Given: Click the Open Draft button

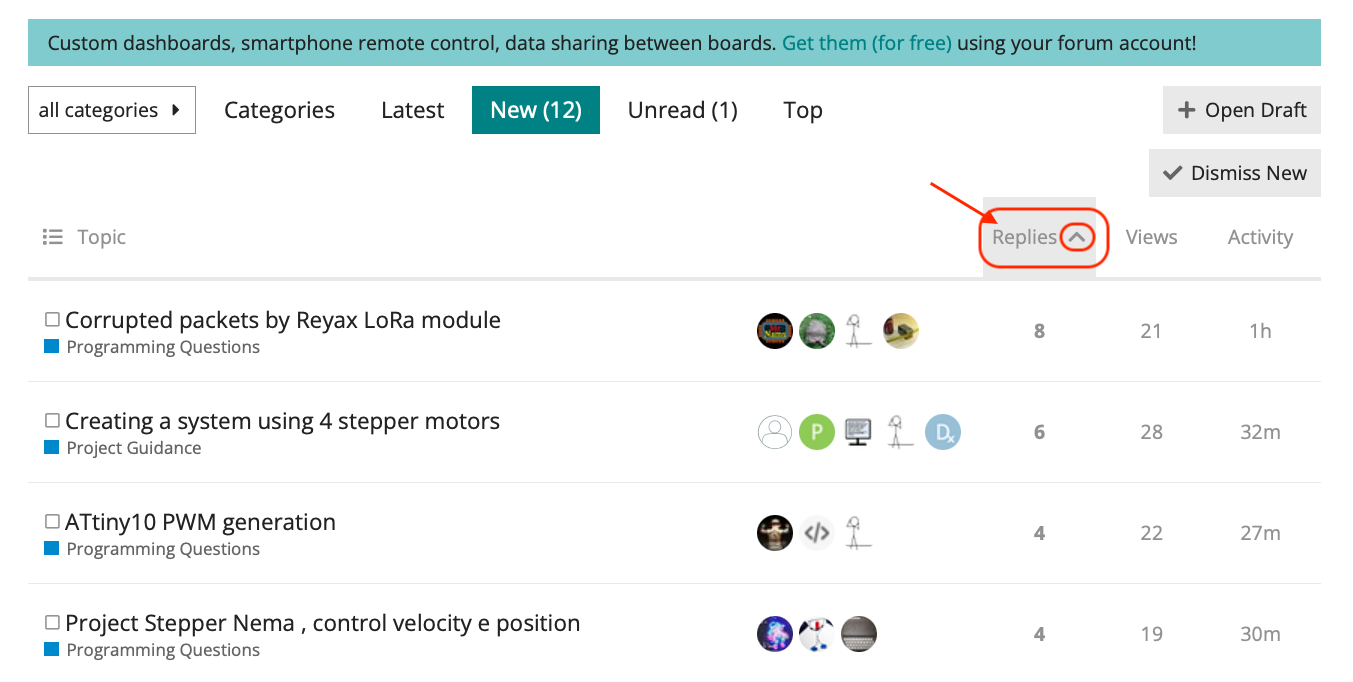Looking at the screenshot, I should pyautogui.click(x=1241, y=110).
